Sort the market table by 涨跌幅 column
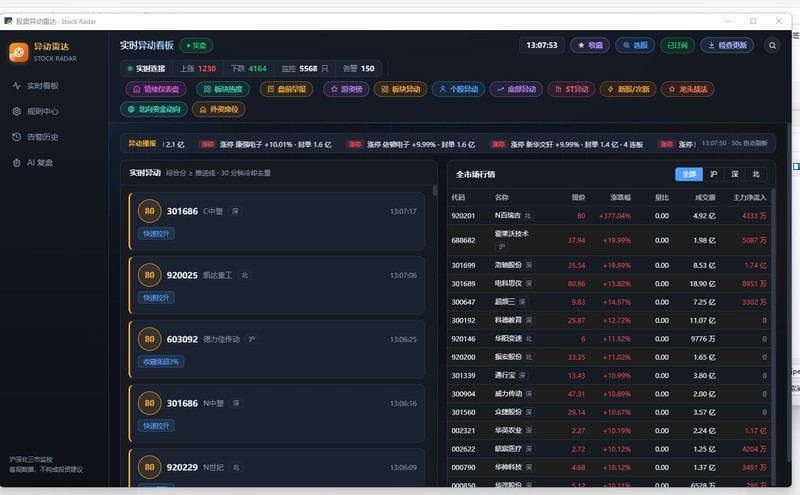Screen dimensions: 800x495 coord(620,197)
